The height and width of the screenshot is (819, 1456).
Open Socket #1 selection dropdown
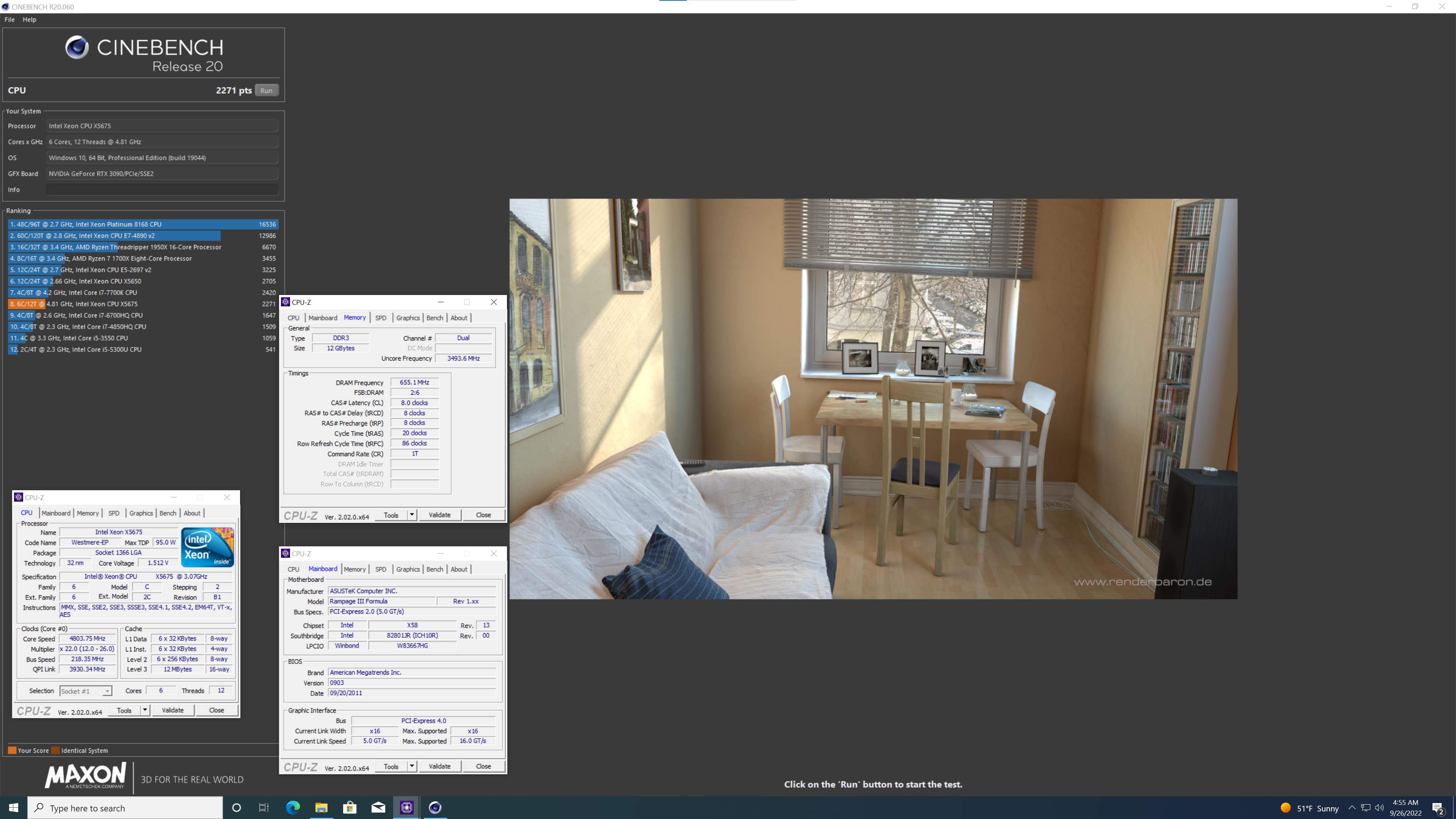coord(86,691)
